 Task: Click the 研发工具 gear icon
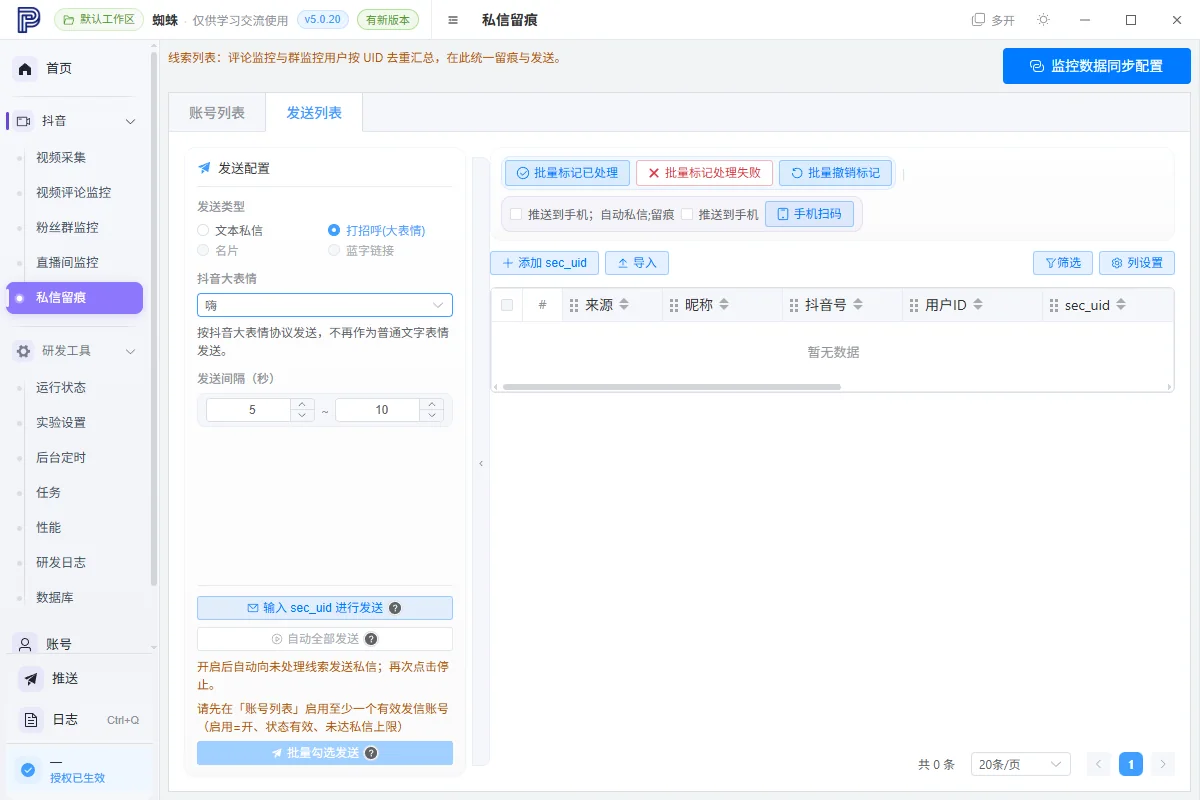24,351
